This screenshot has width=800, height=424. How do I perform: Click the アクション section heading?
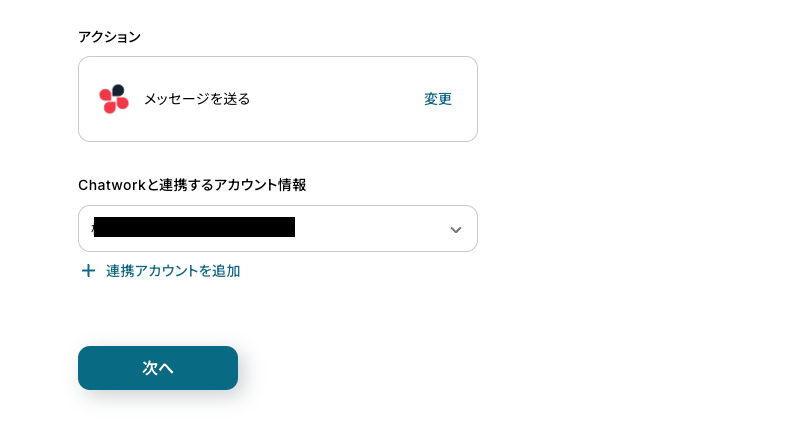(x=110, y=37)
